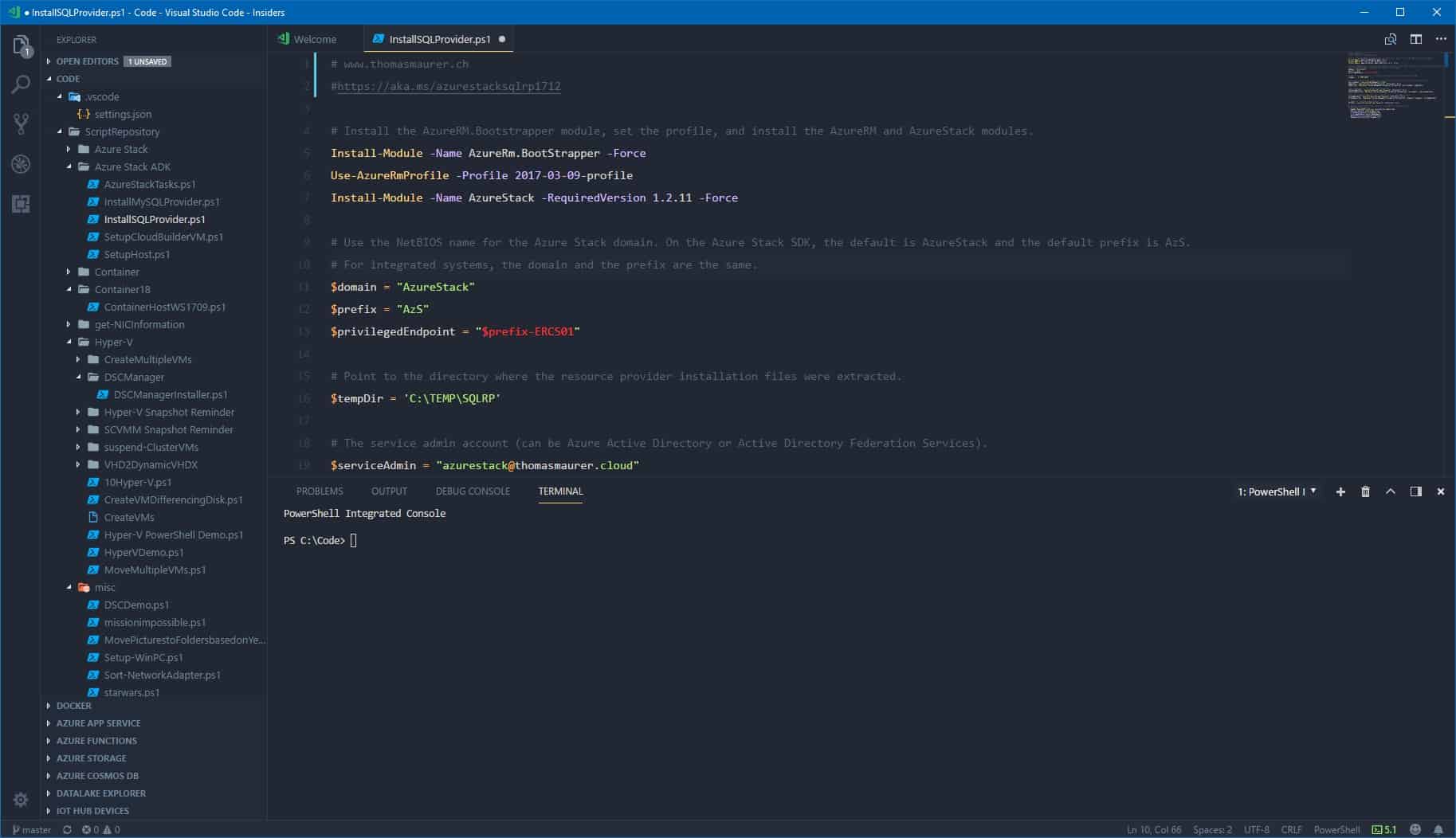Viewport: 1456px width, 838px height.
Task: Open the Source Control view icon
Action: (21, 123)
